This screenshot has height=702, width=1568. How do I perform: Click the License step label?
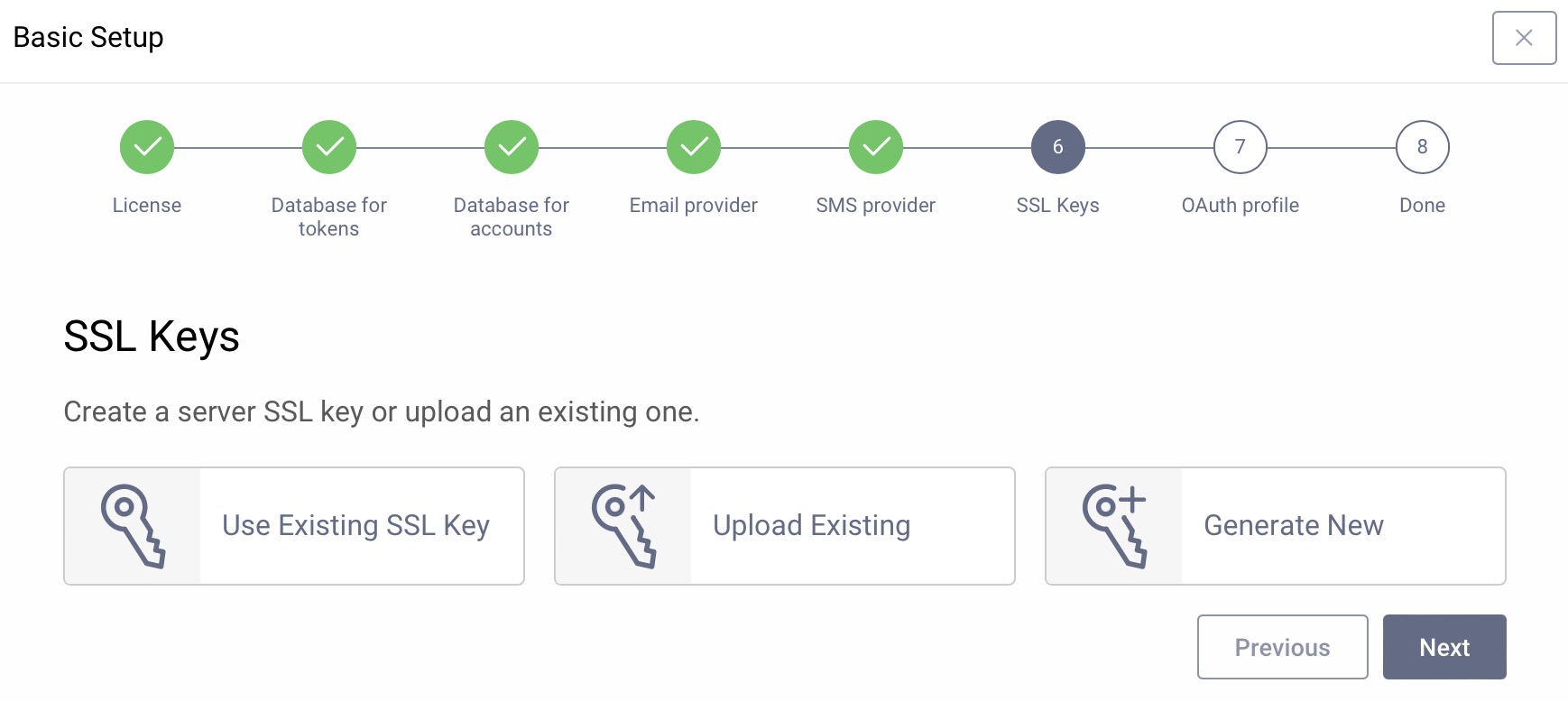click(x=147, y=206)
